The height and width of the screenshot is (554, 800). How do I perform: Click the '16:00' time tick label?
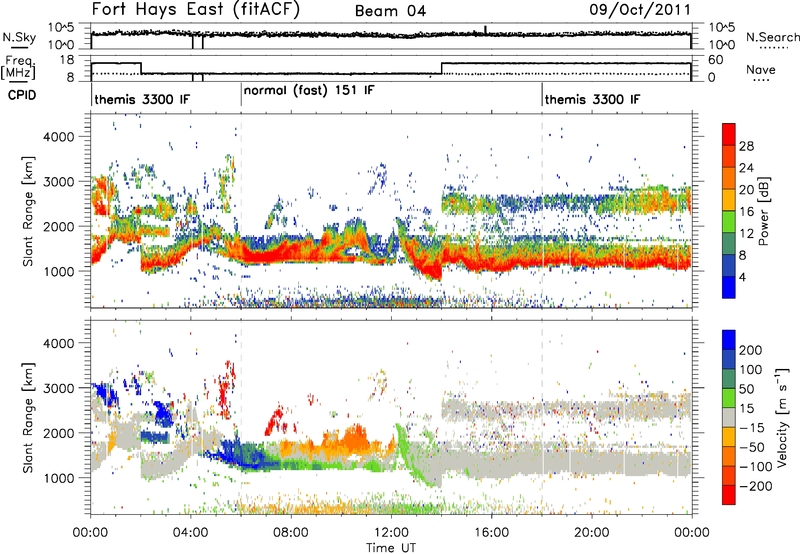pos(491,533)
